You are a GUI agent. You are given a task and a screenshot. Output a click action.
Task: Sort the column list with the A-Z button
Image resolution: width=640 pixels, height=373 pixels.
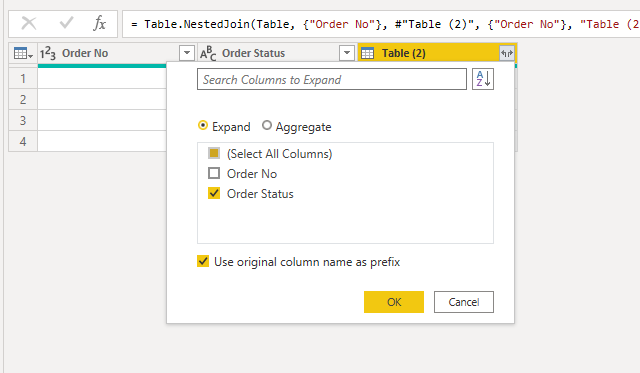point(483,79)
